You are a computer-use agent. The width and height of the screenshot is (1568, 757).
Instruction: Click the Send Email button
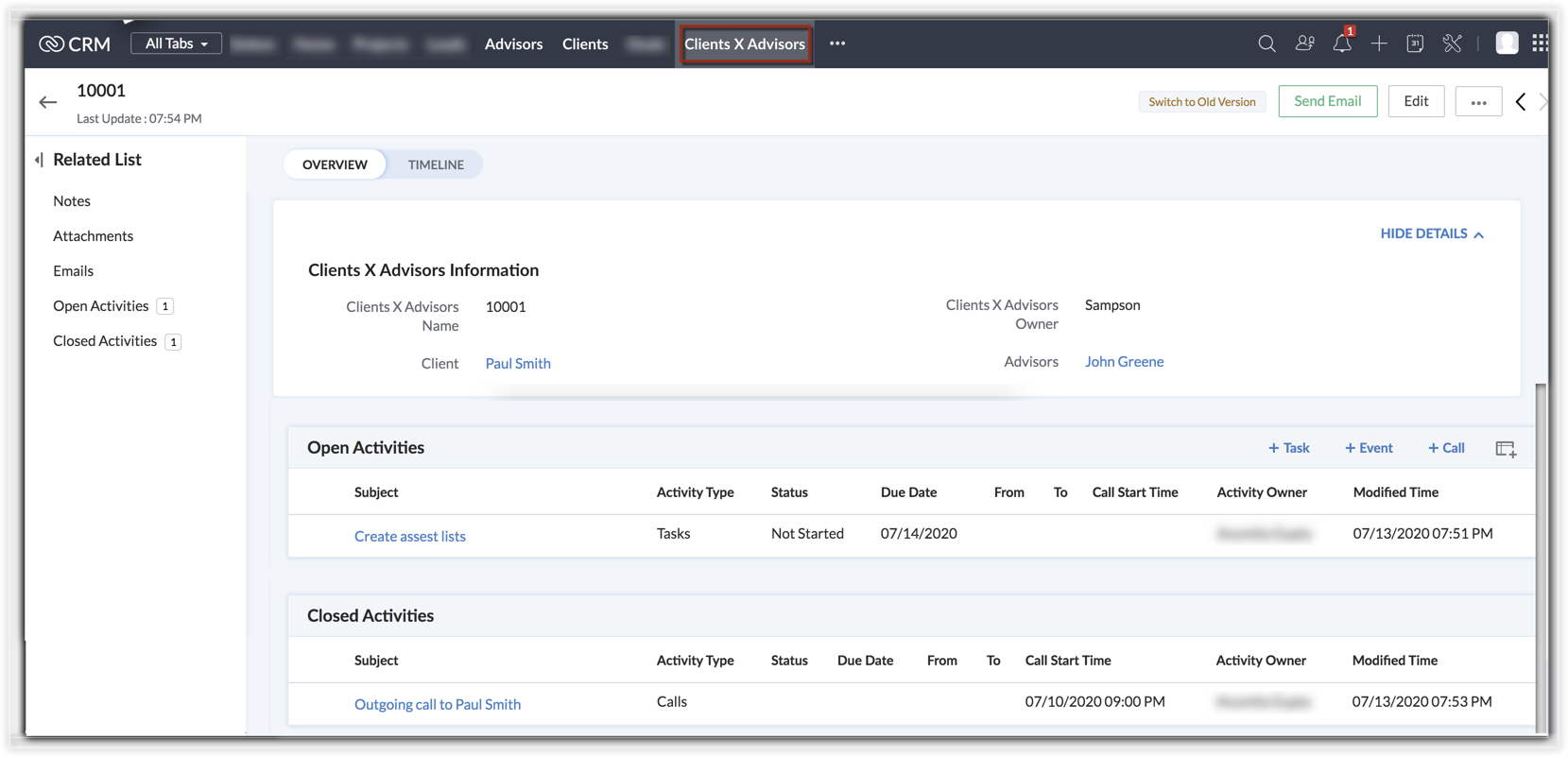[x=1327, y=101]
